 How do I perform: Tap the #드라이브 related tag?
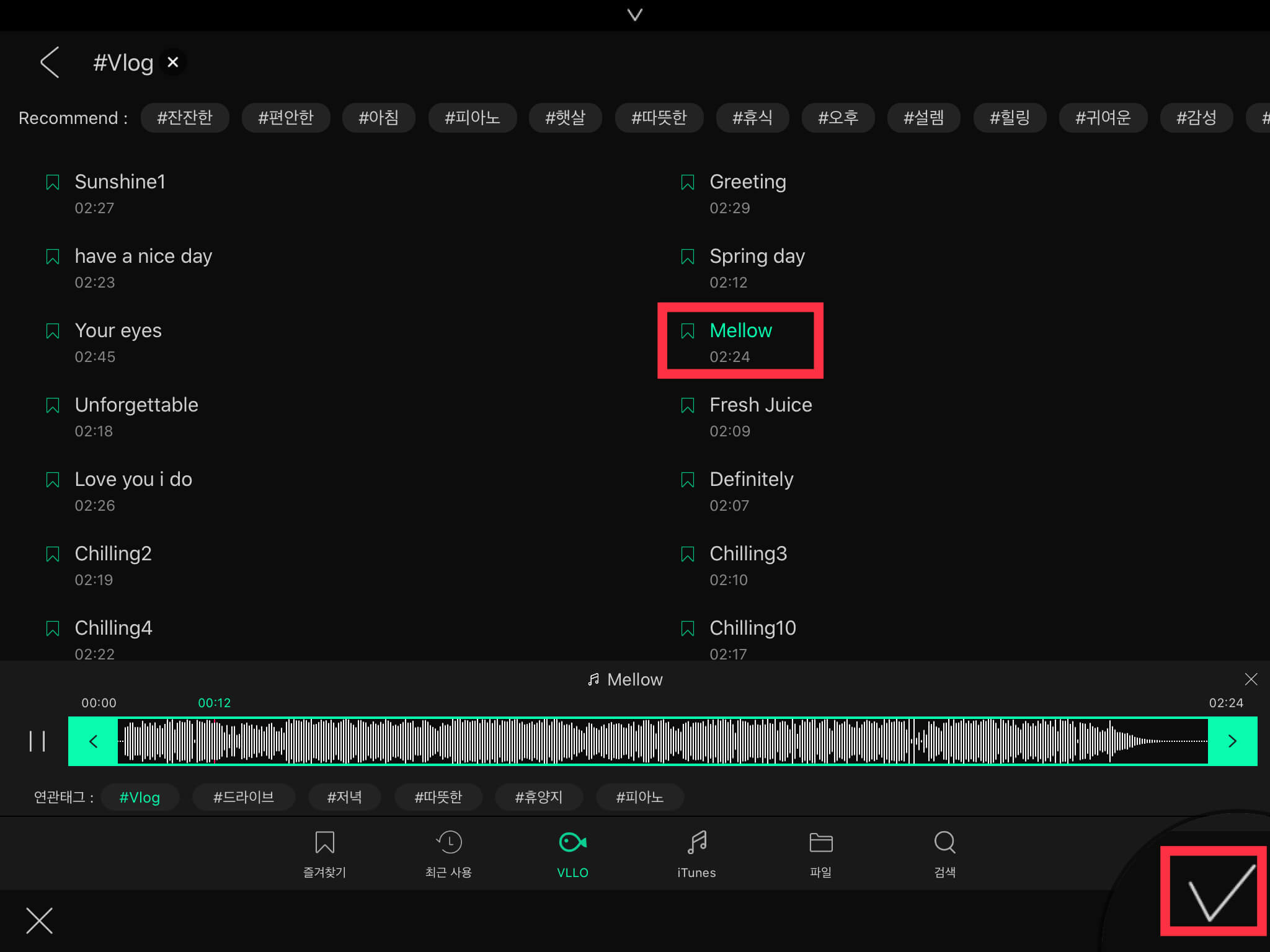tap(244, 797)
